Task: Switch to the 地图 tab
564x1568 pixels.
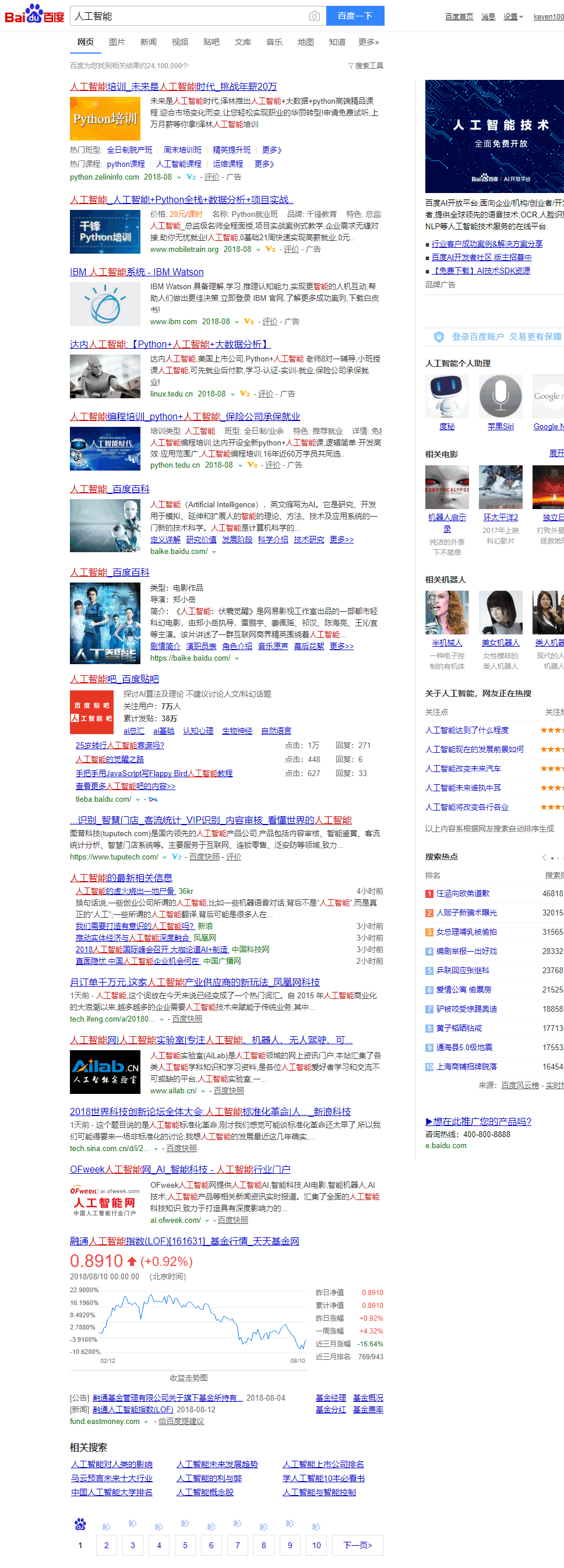Action: (305, 42)
